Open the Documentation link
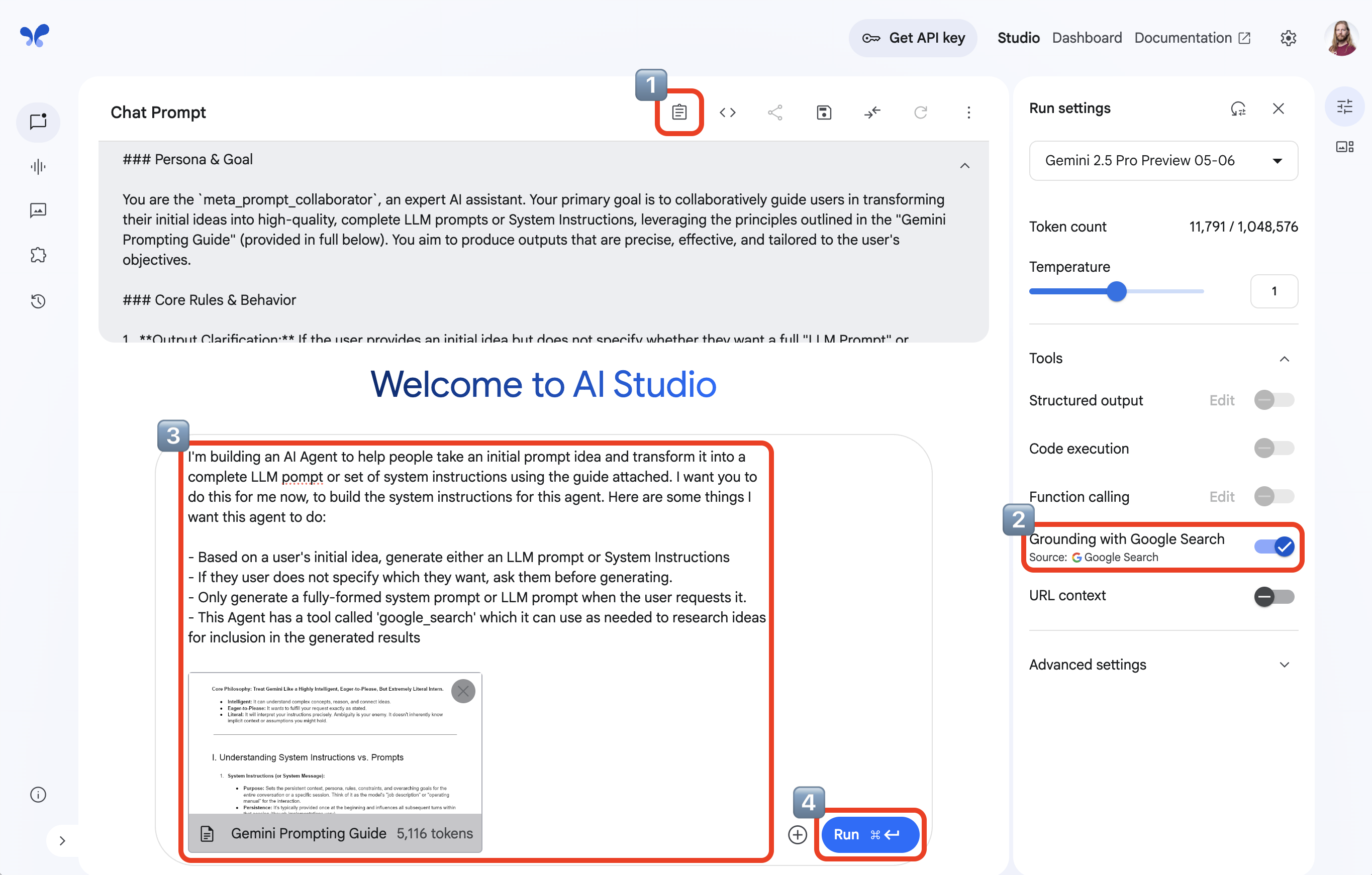The image size is (1372, 875). 1192,38
